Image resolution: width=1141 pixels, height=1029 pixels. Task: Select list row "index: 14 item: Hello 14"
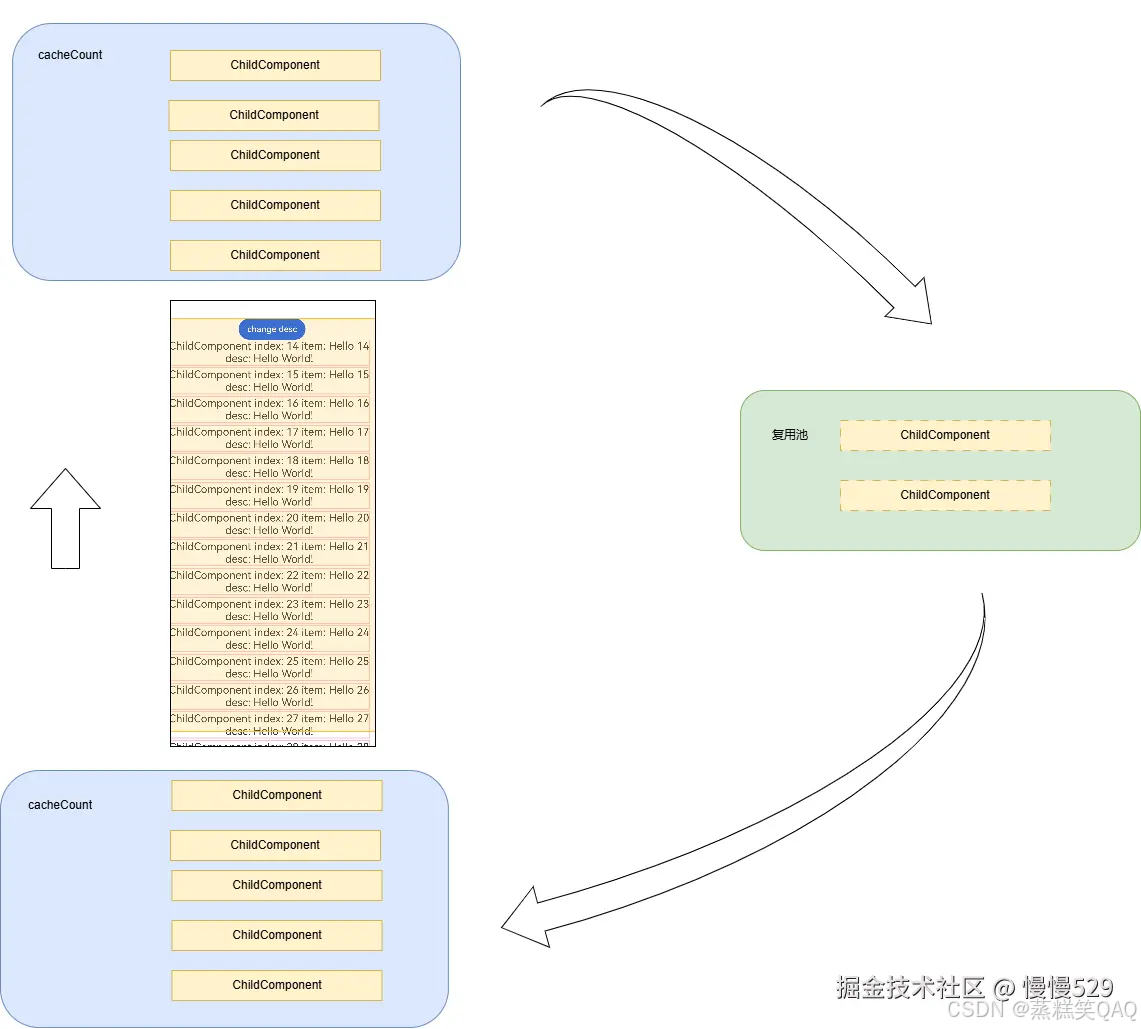click(270, 351)
